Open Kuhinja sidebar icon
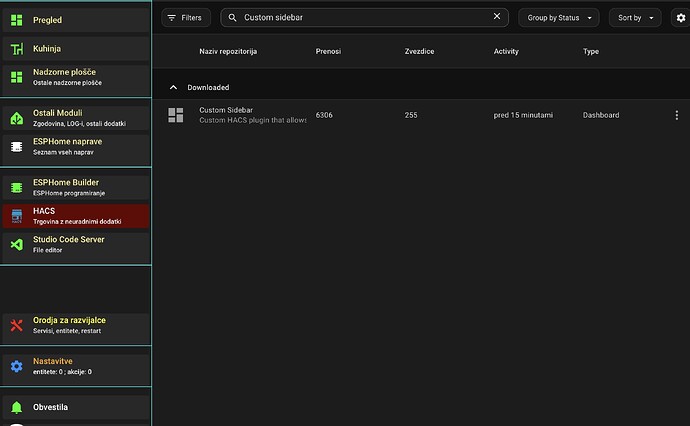 (x=17, y=49)
